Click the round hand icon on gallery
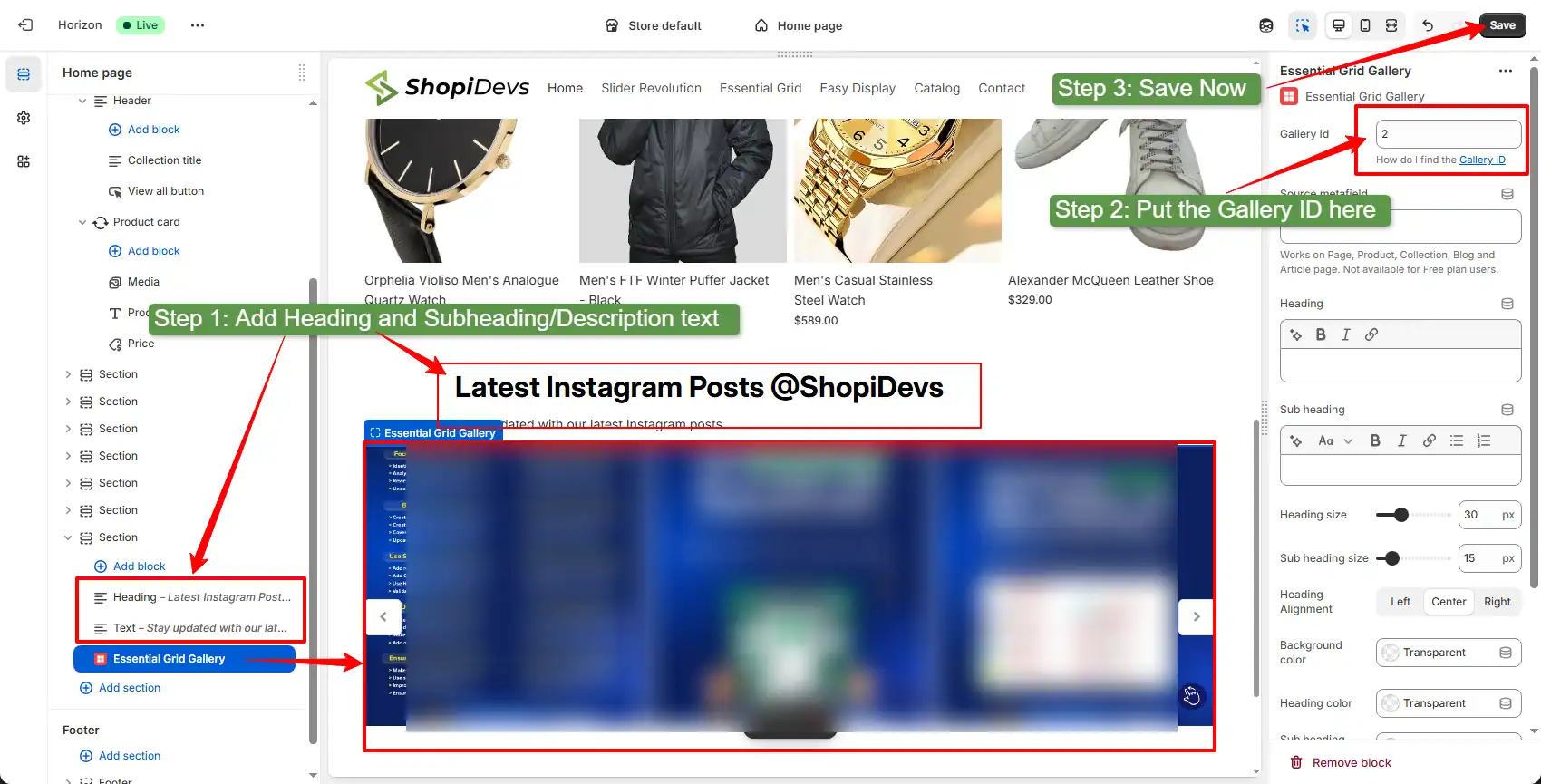This screenshot has height=784, width=1541. (1192, 695)
